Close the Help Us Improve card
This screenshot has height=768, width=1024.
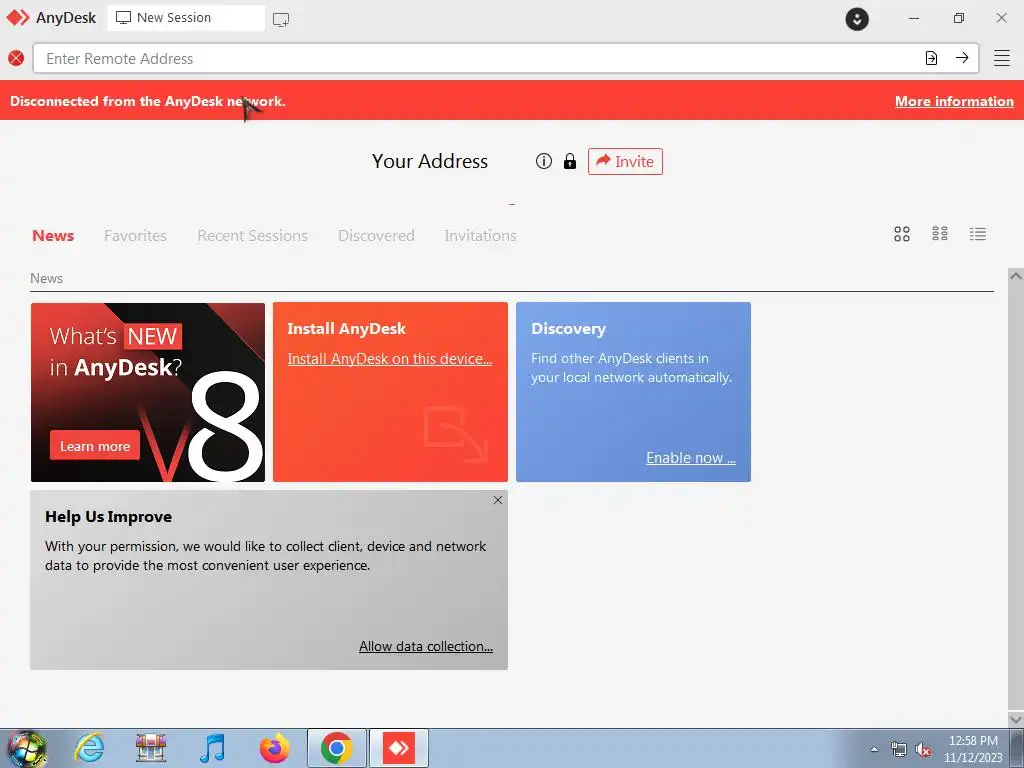498,500
